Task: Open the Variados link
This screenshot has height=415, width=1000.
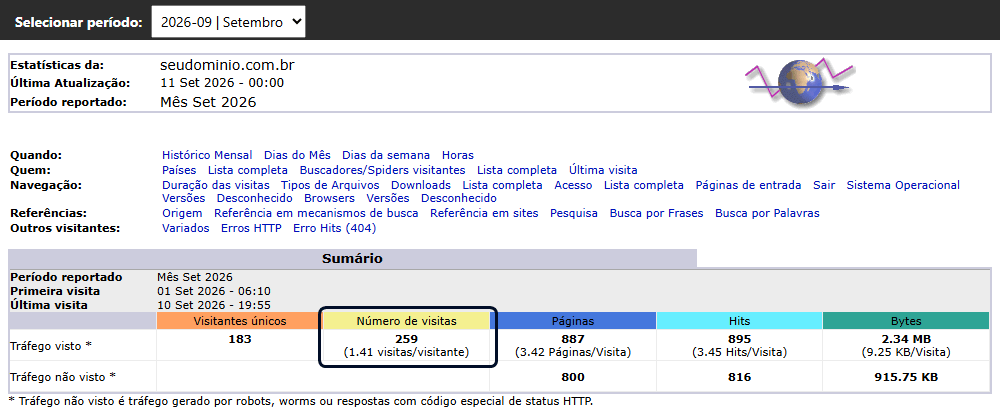Action: [186, 228]
